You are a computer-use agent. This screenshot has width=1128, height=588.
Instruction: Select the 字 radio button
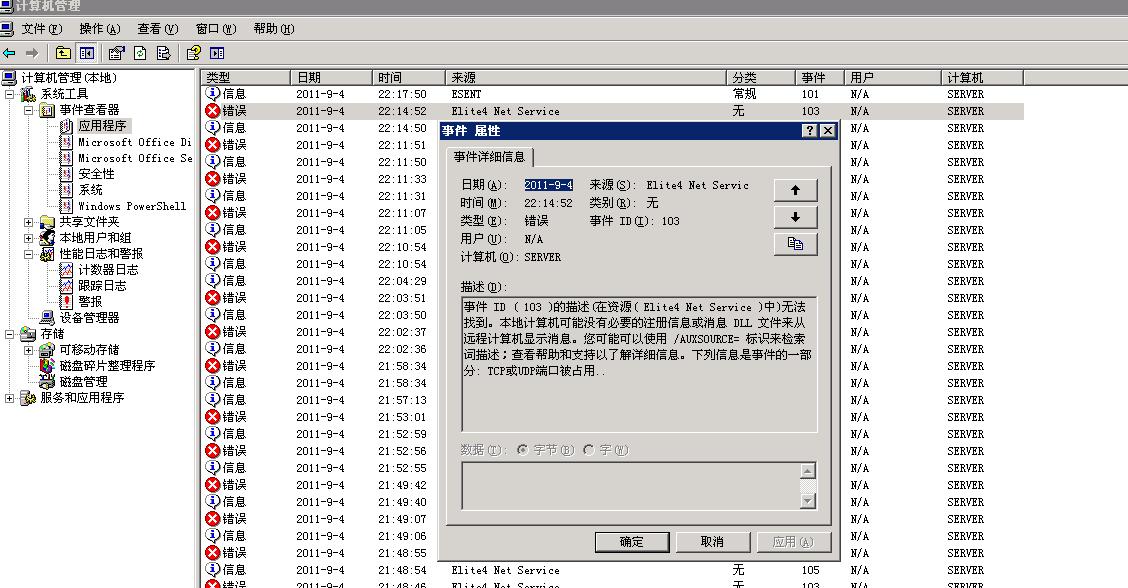[x=589, y=451]
